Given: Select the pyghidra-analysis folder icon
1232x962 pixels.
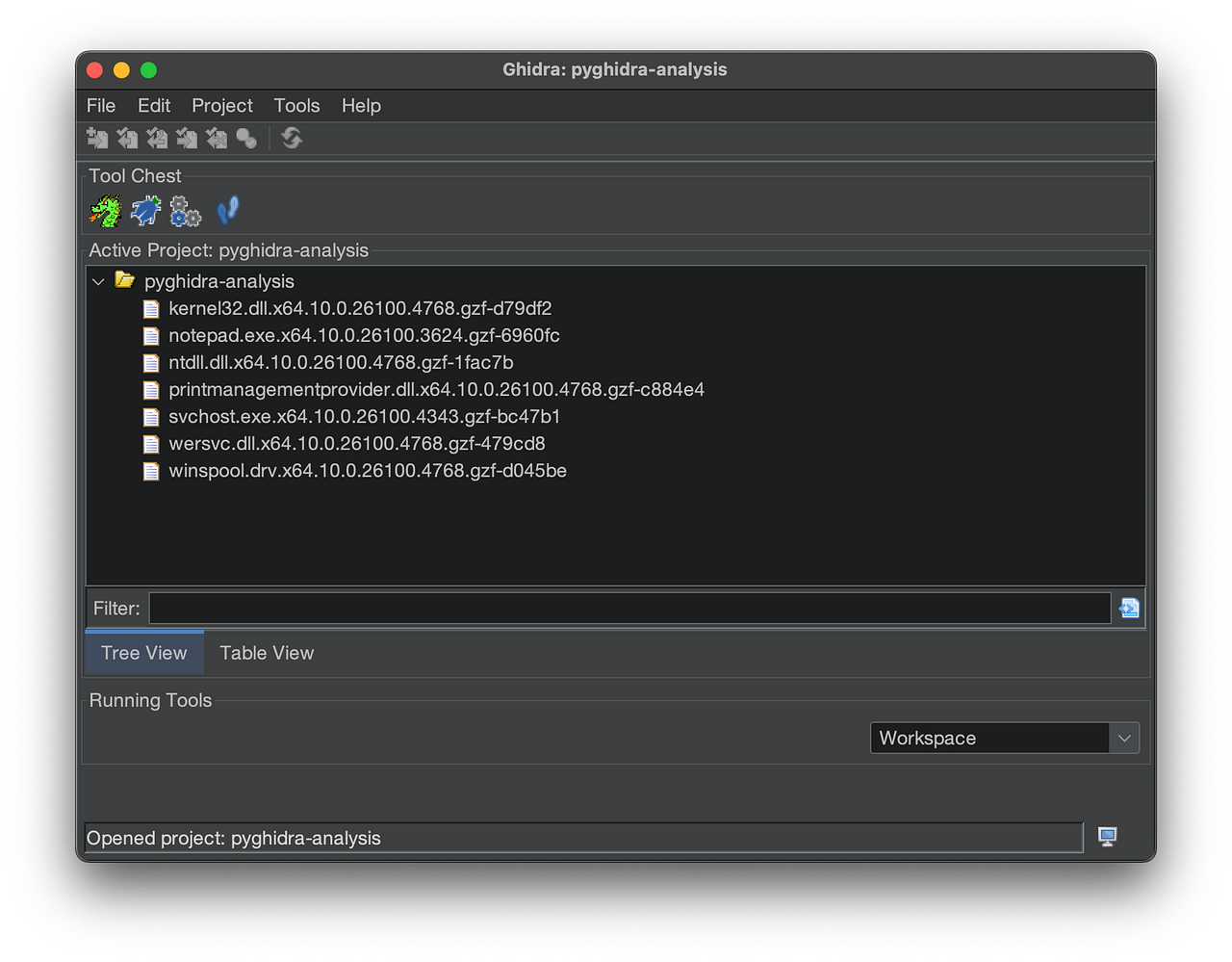Looking at the screenshot, I should point(125,280).
